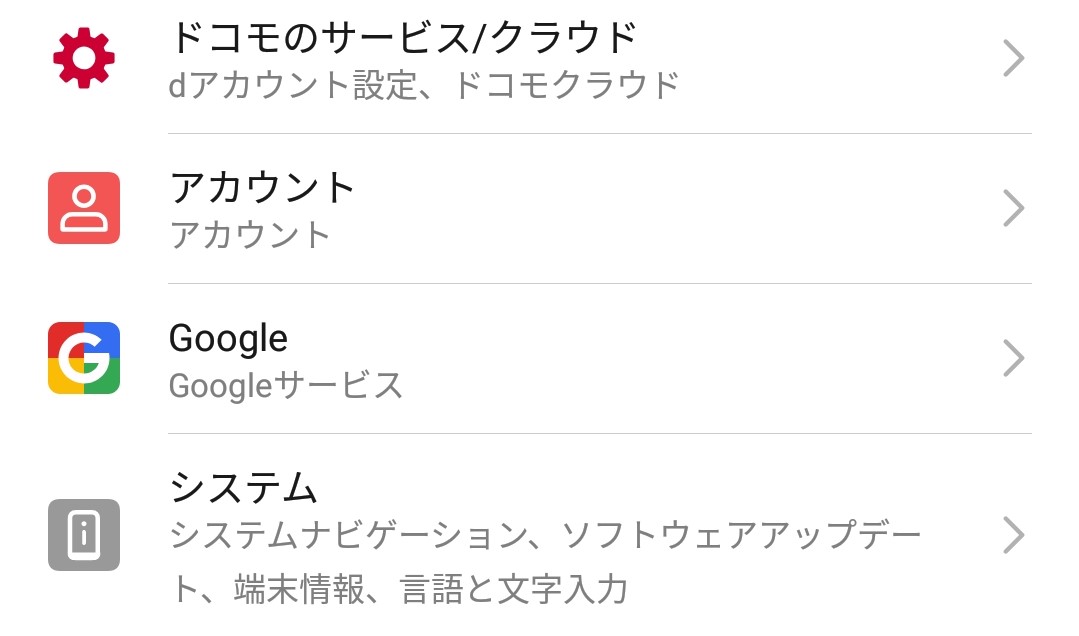Tap the red person Account icon
The width and height of the screenshot is (1079, 636).
[x=84, y=208]
